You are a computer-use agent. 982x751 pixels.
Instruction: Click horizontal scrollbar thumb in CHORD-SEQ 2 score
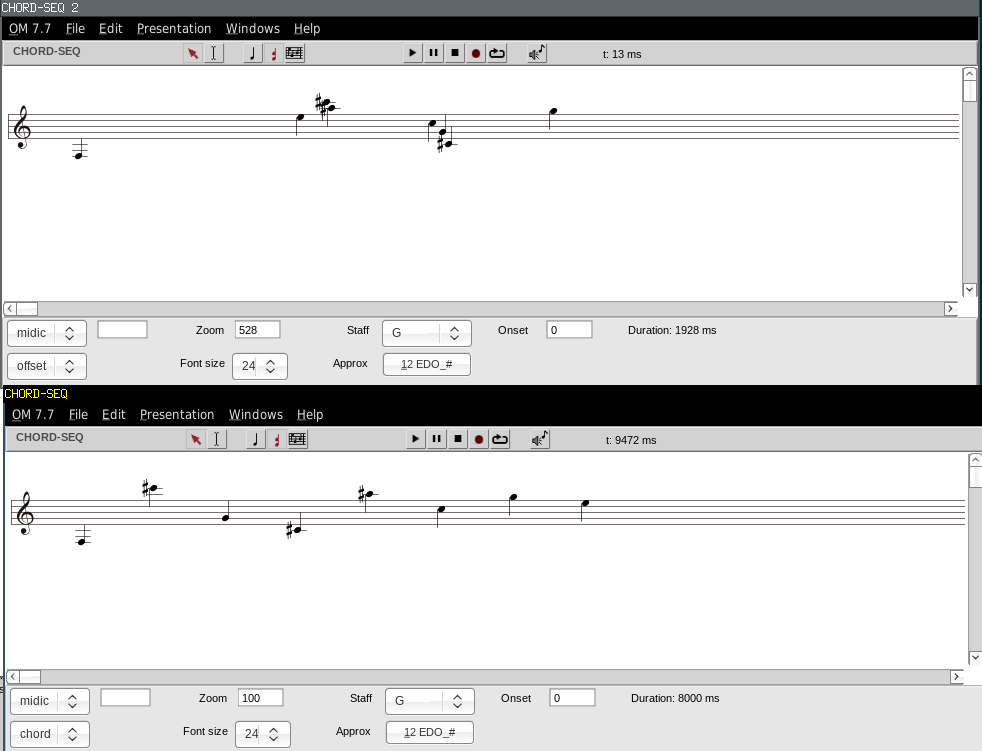coord(27,309)
